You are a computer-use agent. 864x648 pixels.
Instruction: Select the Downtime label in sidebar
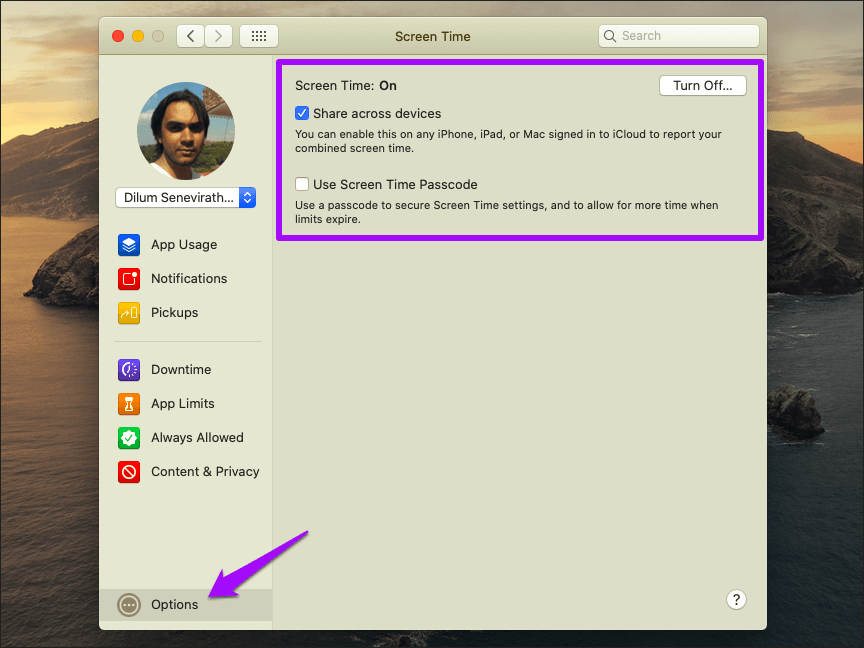tap(181, 370)
